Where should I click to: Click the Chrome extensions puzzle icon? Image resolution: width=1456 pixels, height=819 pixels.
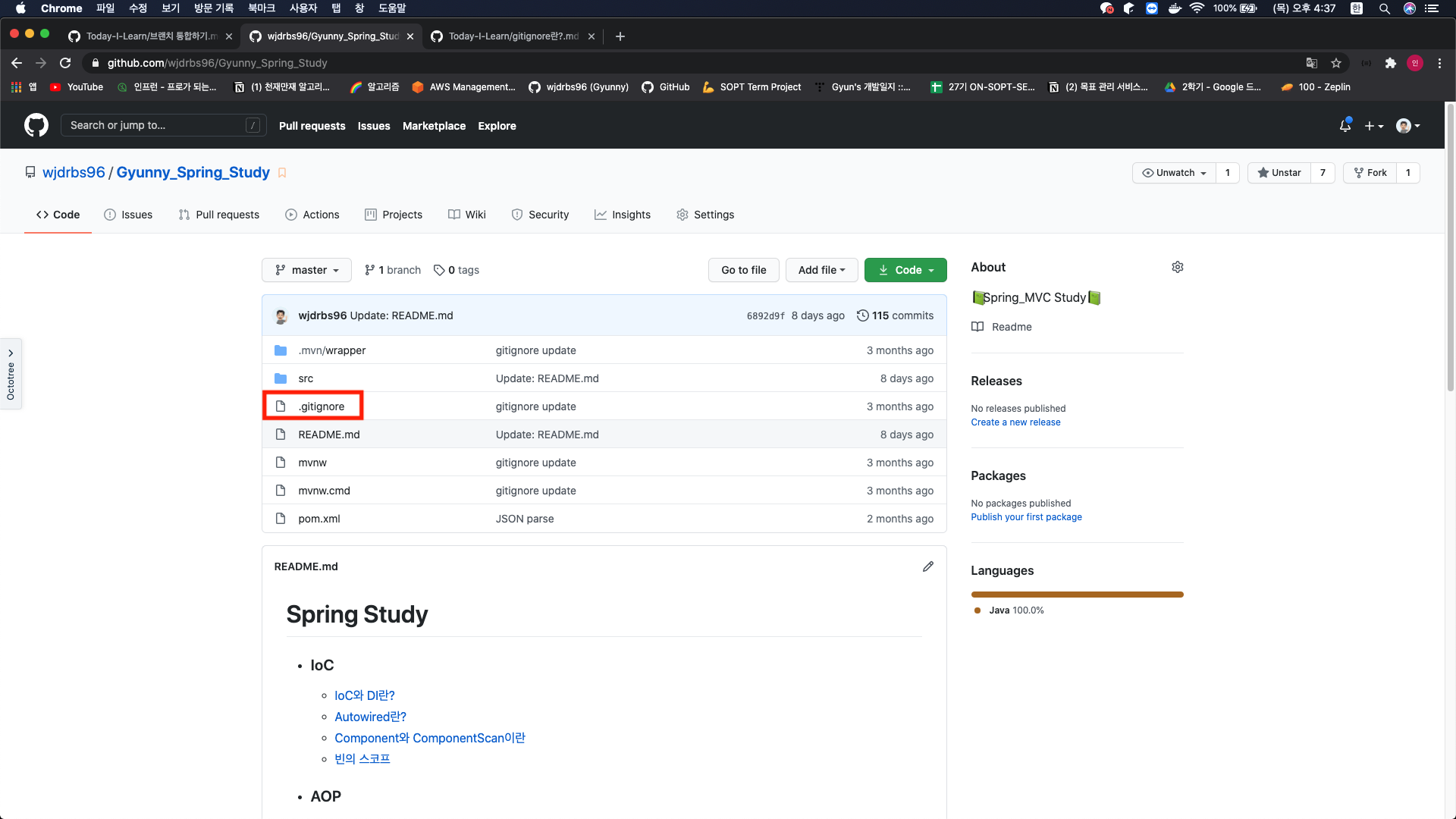click(1390, 63)
